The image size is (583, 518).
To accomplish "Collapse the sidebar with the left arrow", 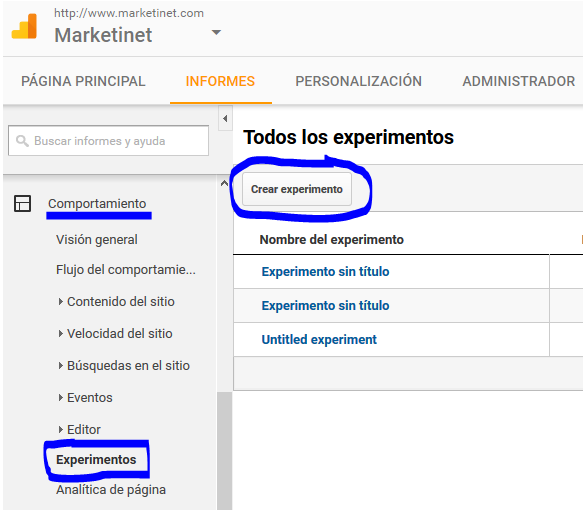I will (x=225, y=119).
